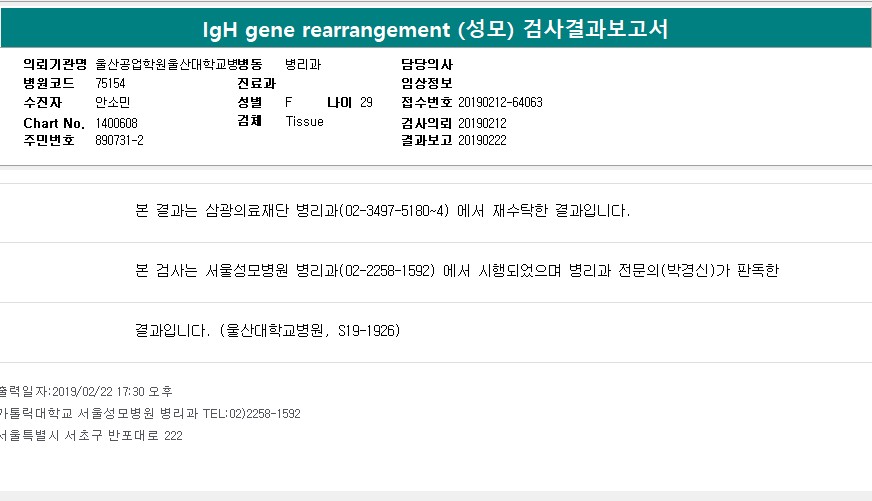Select the 담당의사 field label
Screen dimensions: 872x501
(427, 64)
